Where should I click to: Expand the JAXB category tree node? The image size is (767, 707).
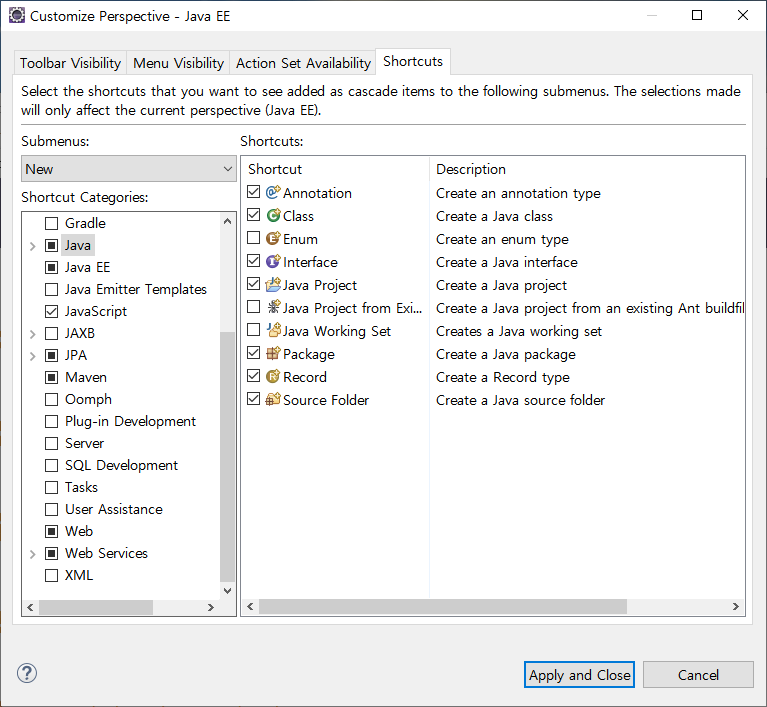(33, 334)
